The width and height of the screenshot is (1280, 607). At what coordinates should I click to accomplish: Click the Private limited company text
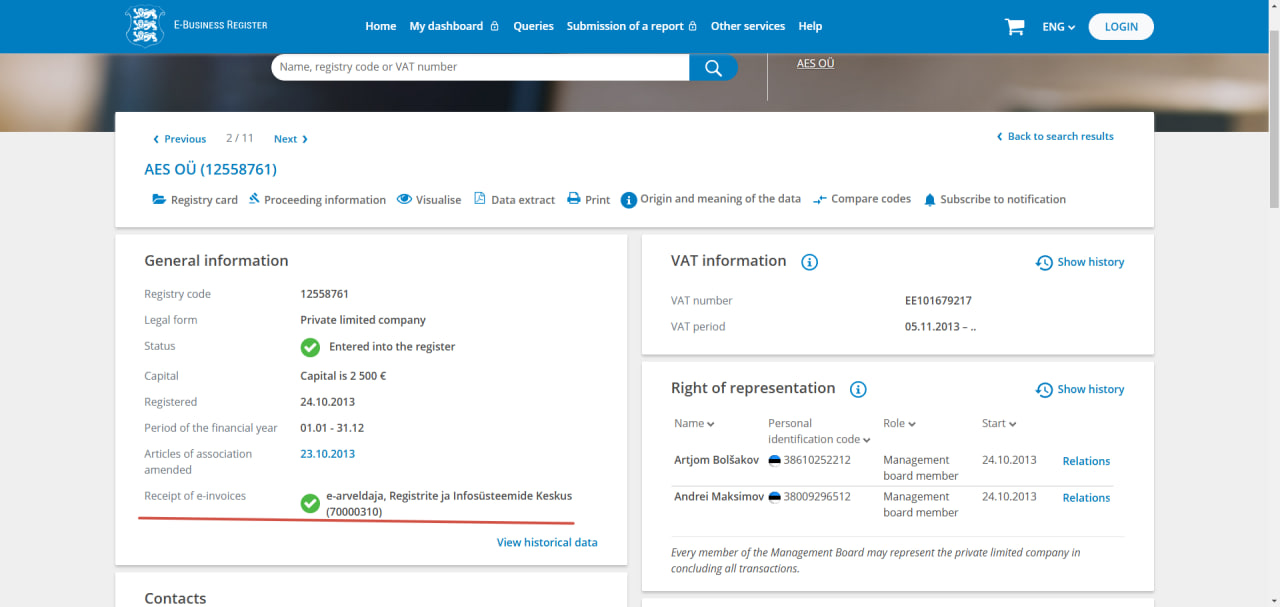pos(363,320)
